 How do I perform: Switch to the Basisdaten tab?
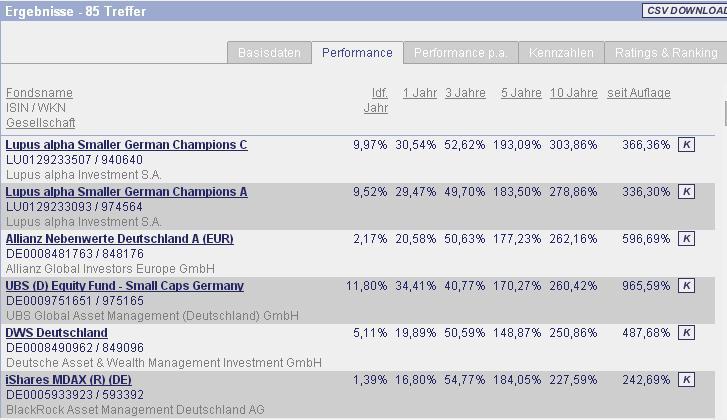[x=269, y=53]
